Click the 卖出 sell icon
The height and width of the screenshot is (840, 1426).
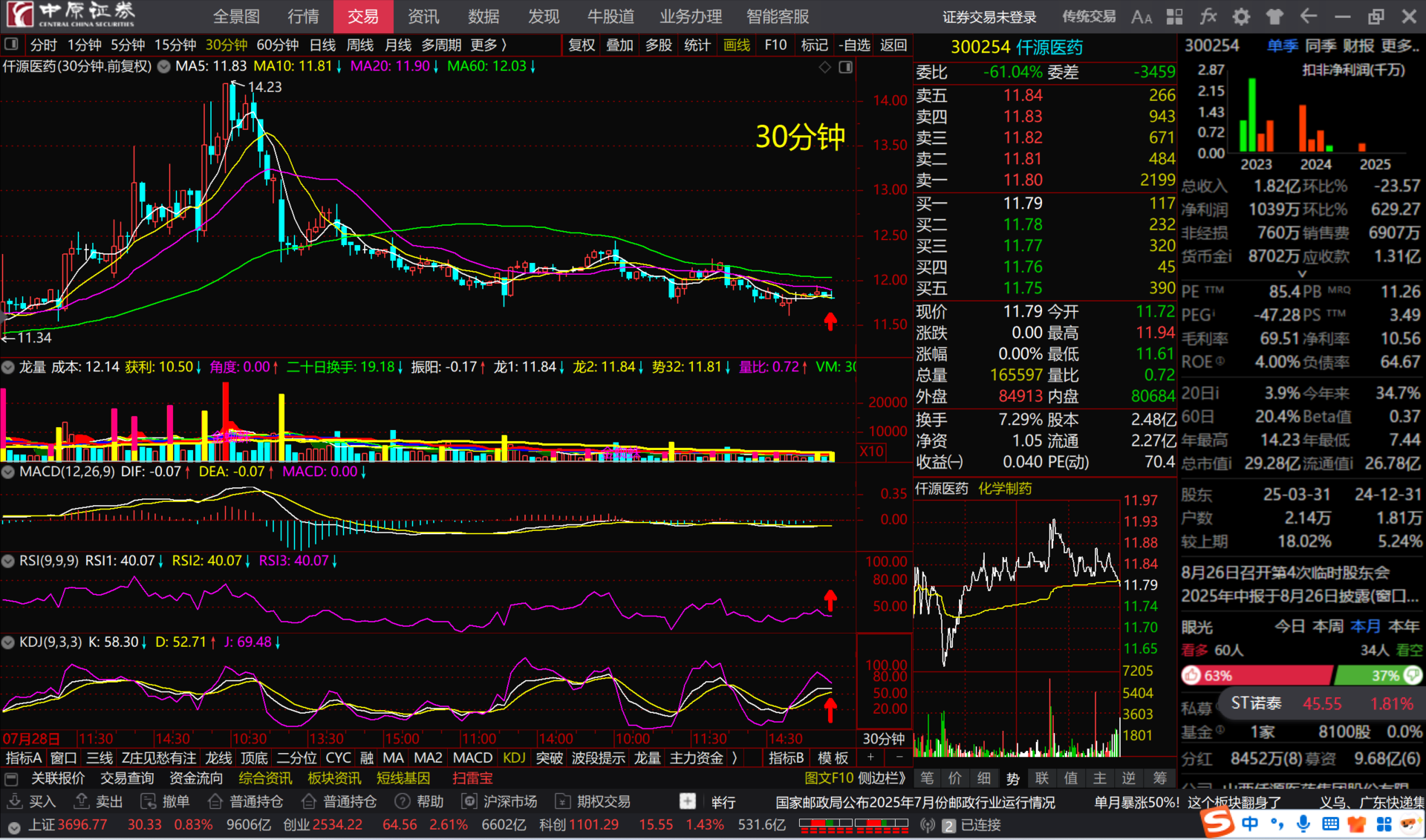coord(82,801)
